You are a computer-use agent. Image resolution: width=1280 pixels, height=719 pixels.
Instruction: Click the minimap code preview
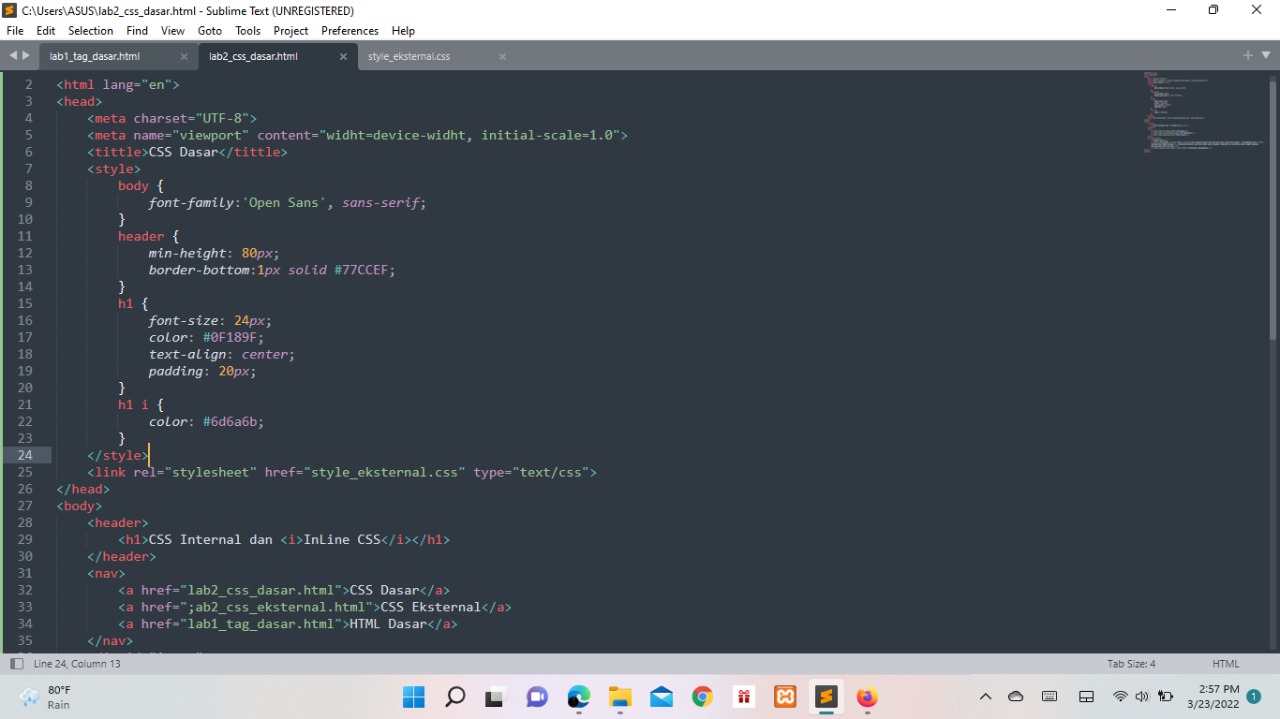pos(1204,112)
